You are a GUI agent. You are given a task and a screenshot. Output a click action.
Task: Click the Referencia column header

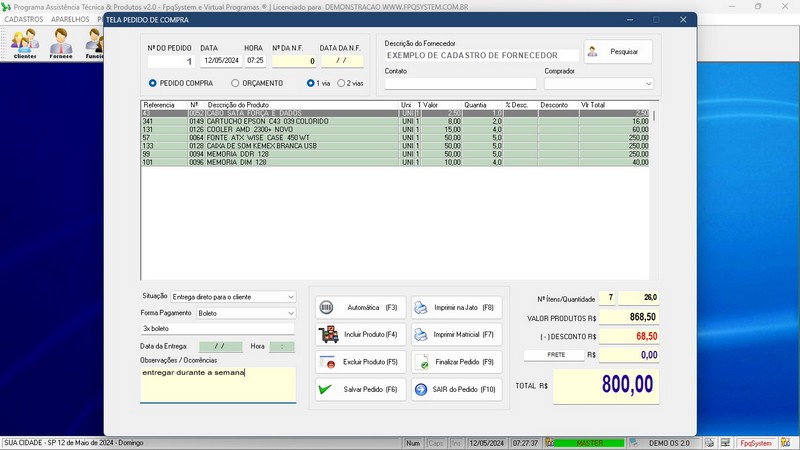click(164, 105)
